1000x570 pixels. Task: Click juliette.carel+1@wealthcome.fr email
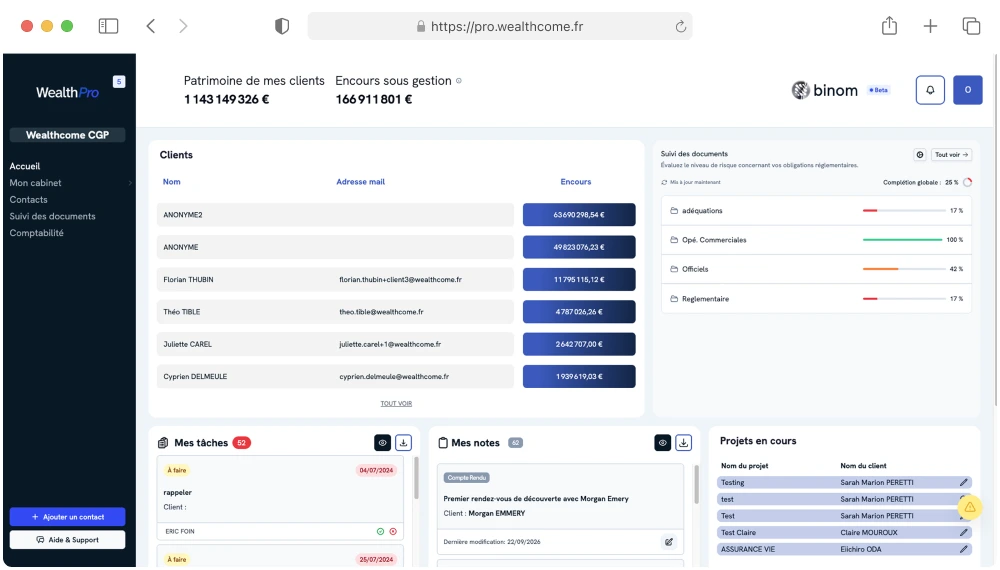coord(390,344)
